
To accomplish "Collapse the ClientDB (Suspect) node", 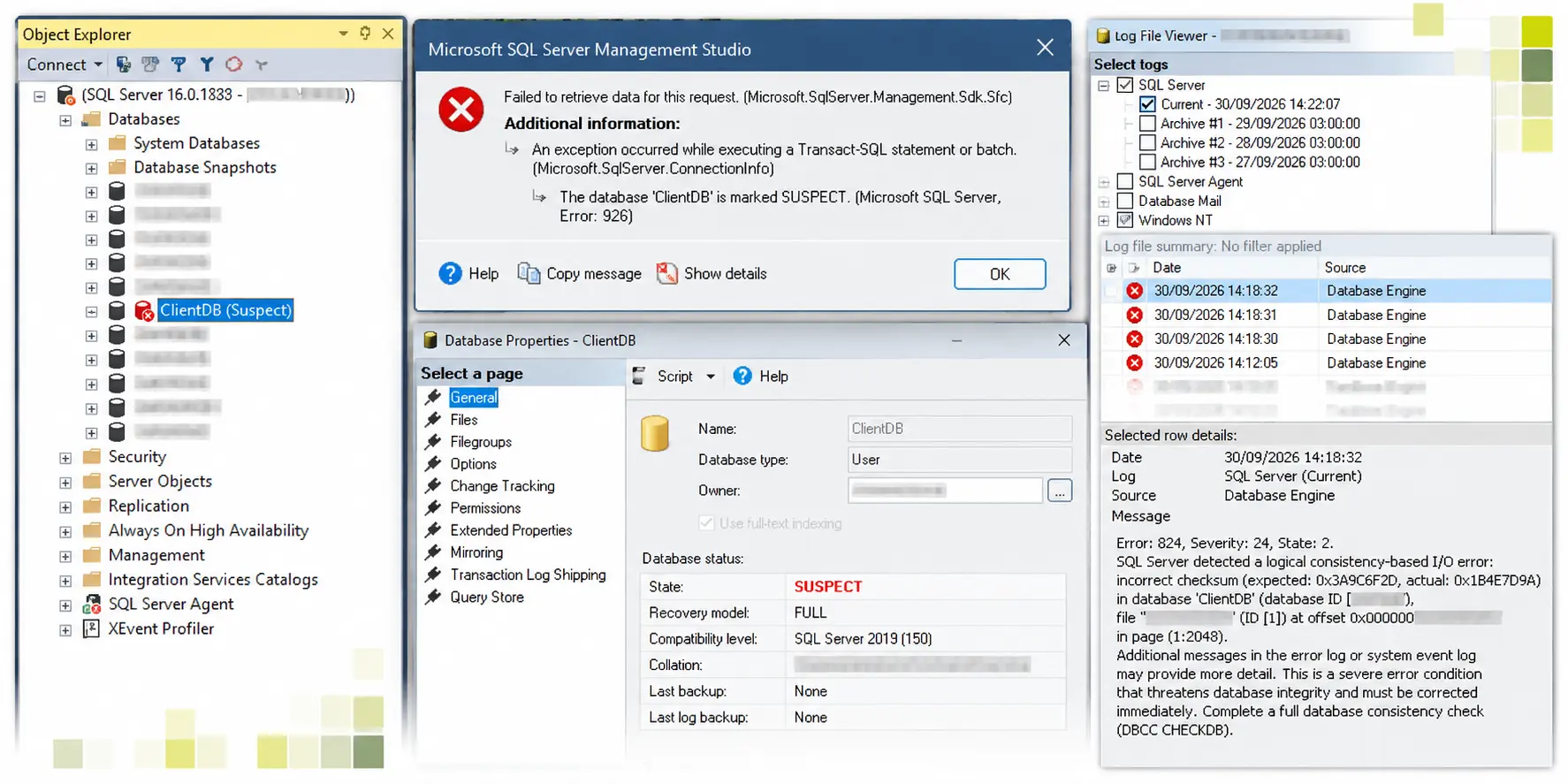I will pos(91,311).
